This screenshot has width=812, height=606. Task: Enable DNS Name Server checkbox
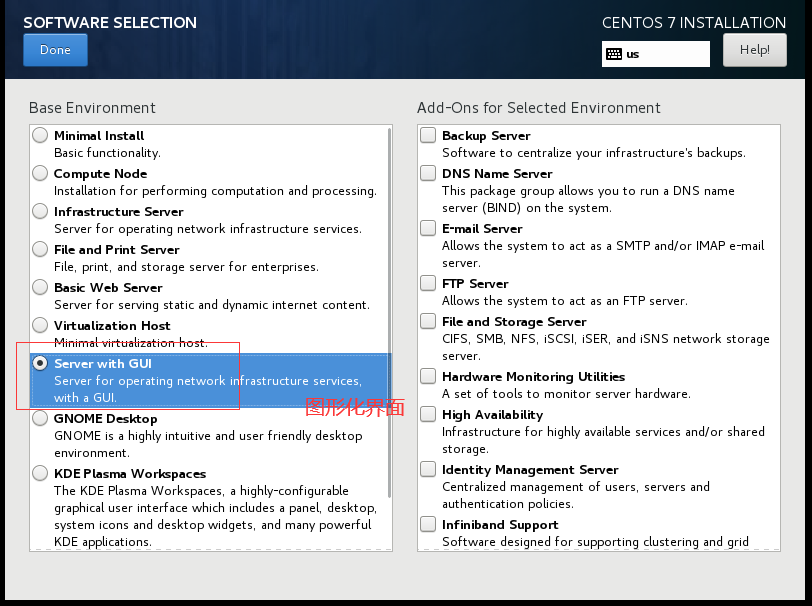pyautogui.click(x=428, y=173)
